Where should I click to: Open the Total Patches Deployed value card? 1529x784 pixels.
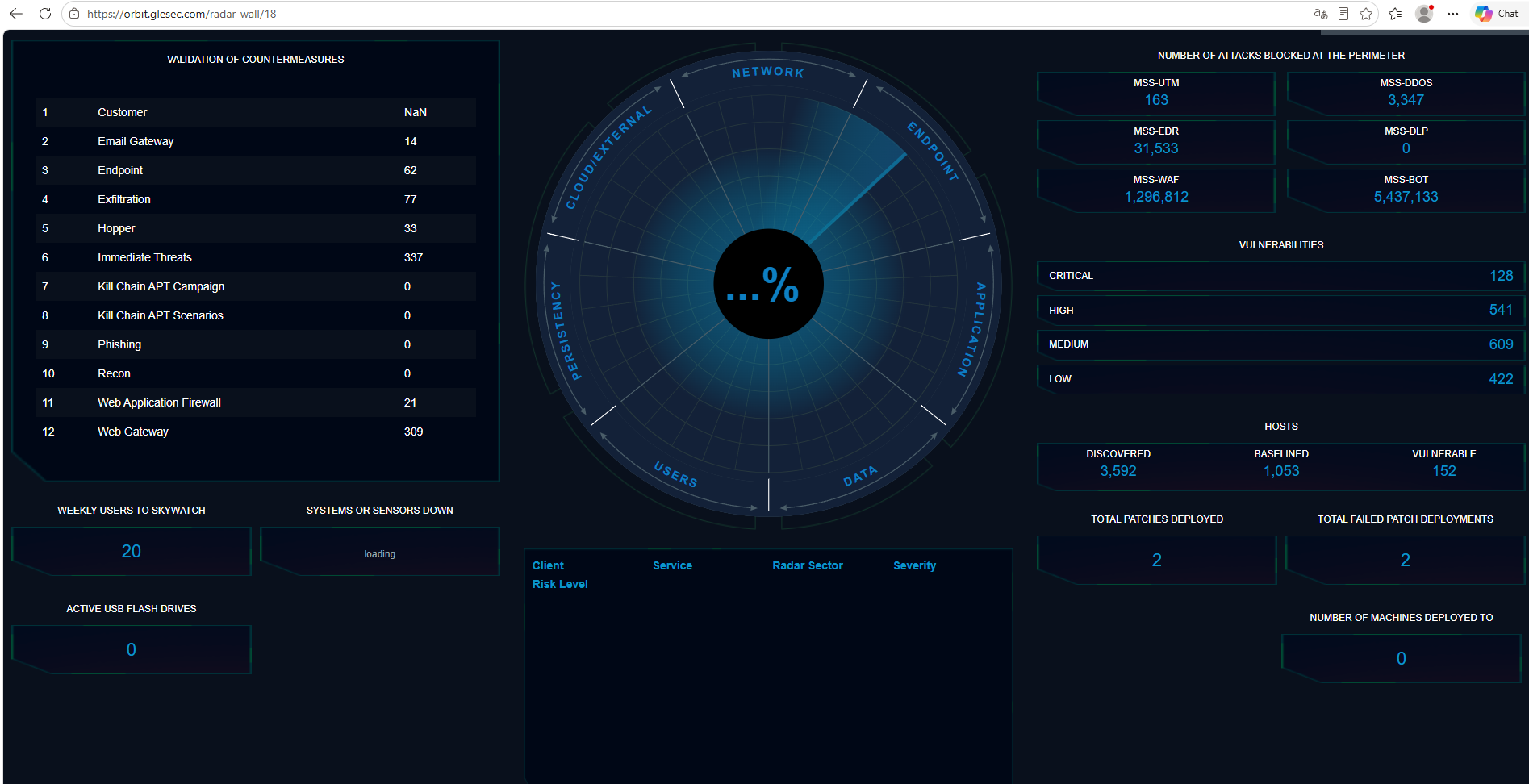pos(1156,561)
